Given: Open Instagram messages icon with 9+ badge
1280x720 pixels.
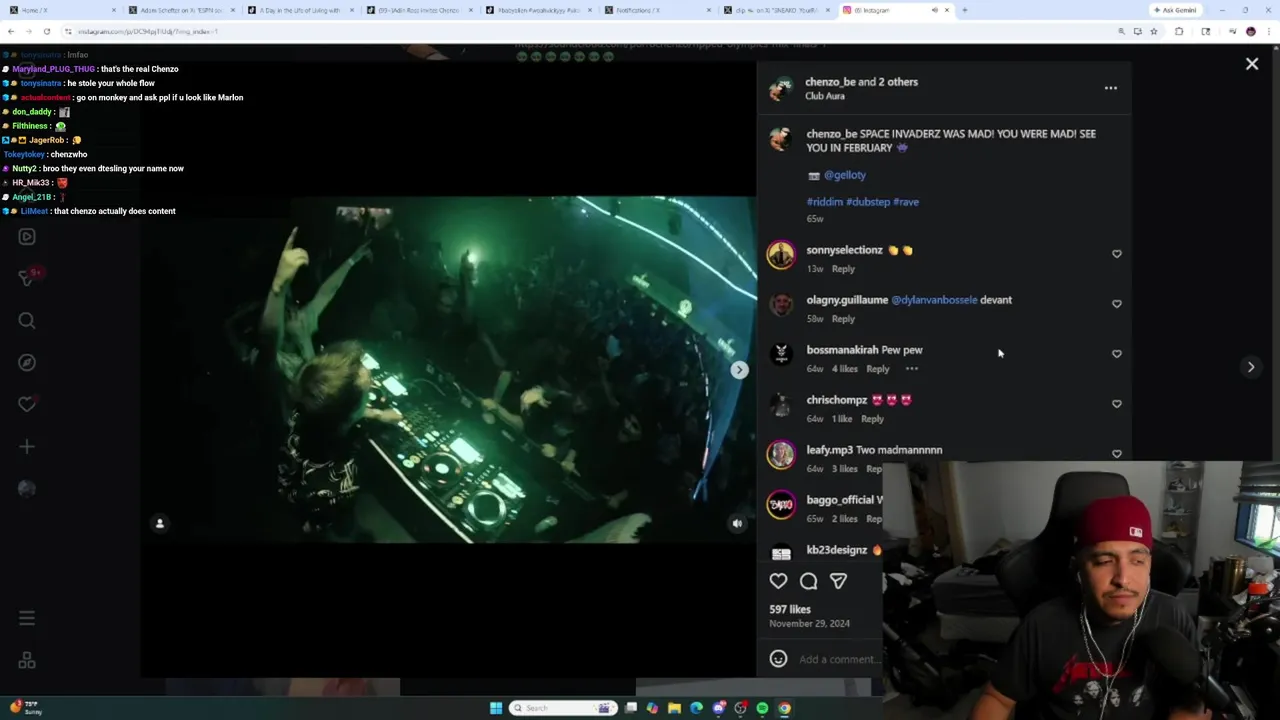Looking at the screenshot, I should (x=27, y=277).
